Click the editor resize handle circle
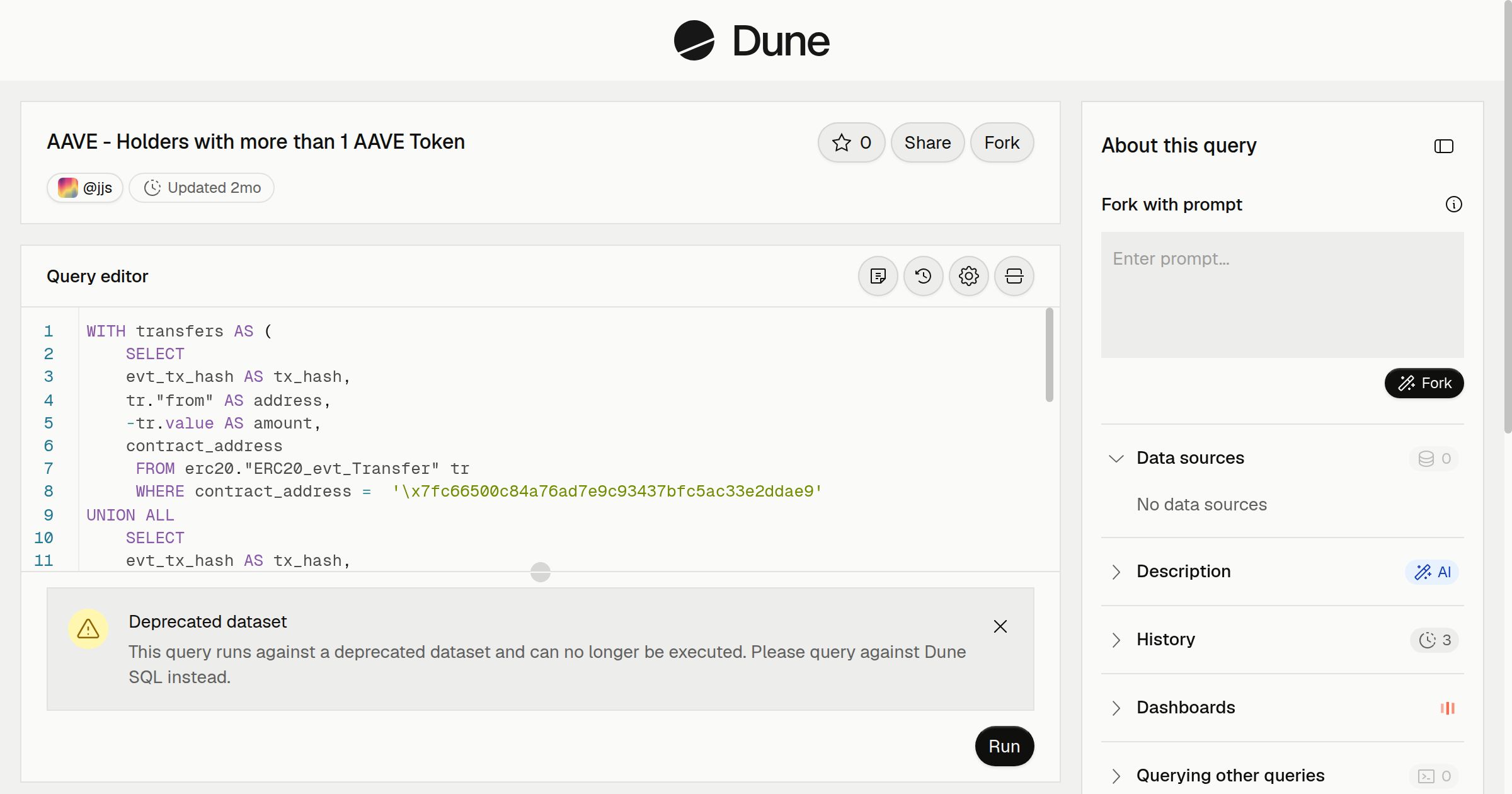Image resolution: width=1512 pixels, height=794 pixels. 540,572
